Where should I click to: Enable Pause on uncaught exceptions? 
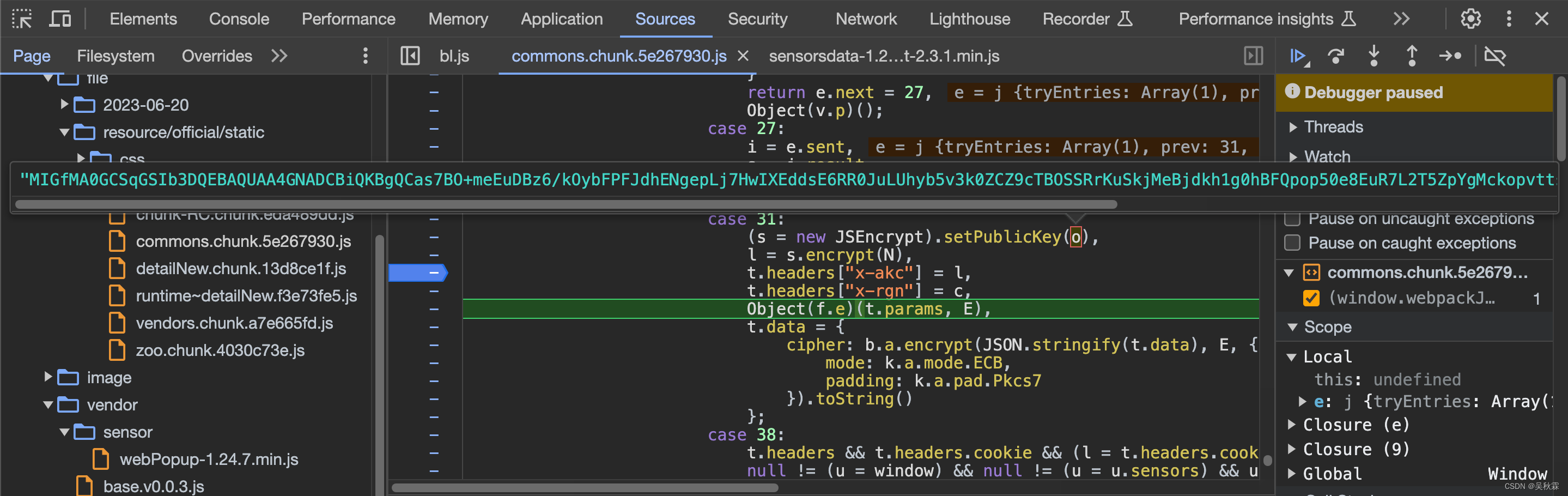tap(1292, 219)
